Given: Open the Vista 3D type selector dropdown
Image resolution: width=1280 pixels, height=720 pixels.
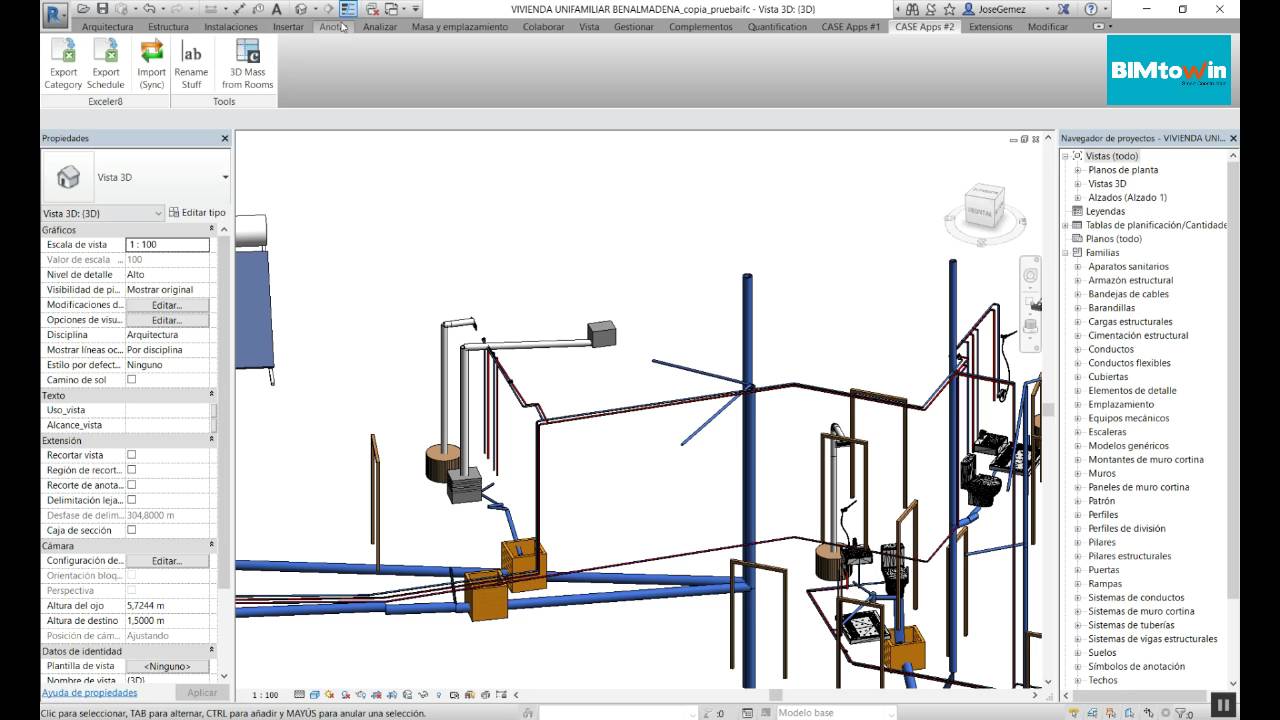Looking at the screenshot, I should coord(225,178).
